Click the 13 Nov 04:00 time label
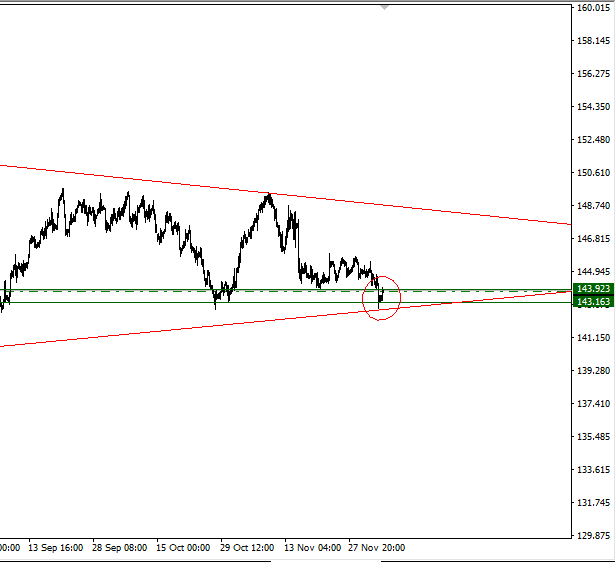The height and width of the screenshot is (562, 615). pyautogui.click(x=313, y=547)
